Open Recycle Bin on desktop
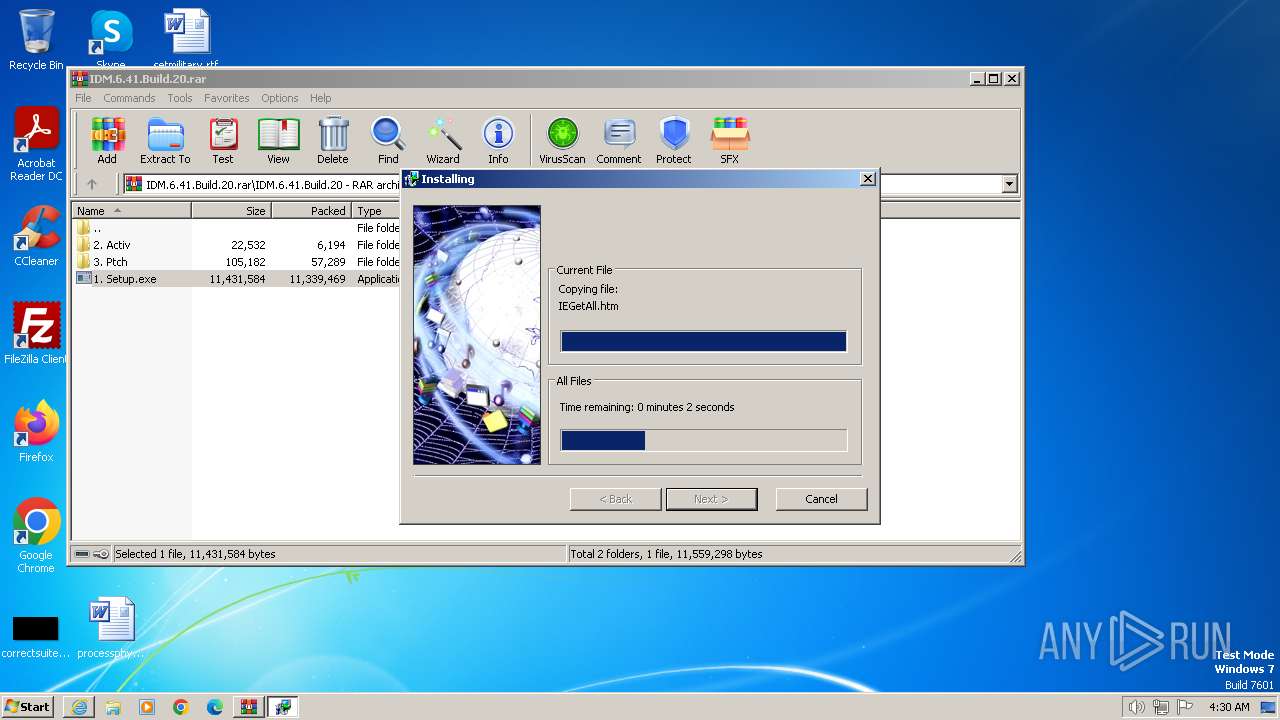Screen dimensions: 1280x720 pos(36,40)
